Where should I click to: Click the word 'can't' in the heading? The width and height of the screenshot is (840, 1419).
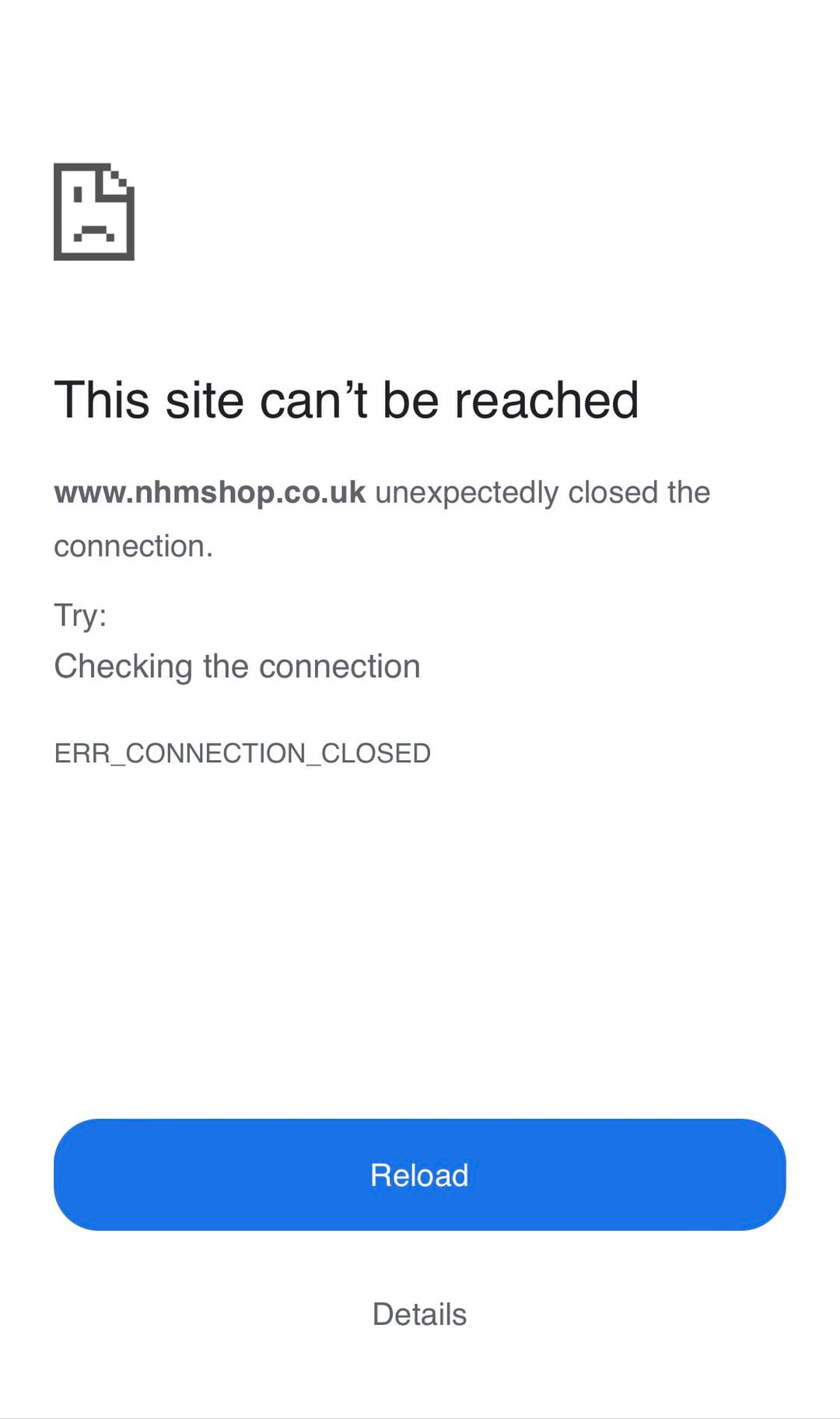coord(313,400)
